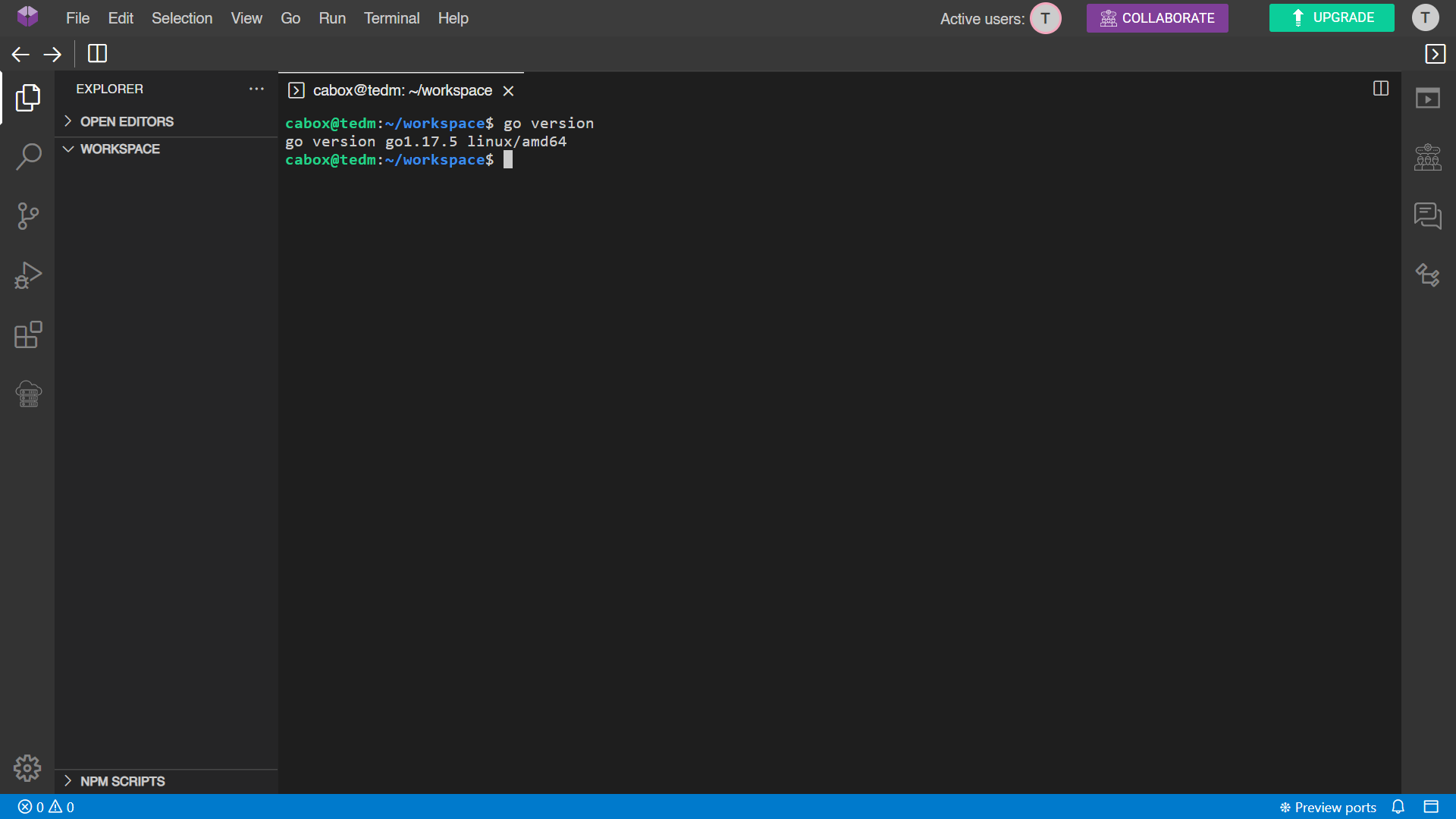Toggle split editor in terminal area

tap(1380, 89)
